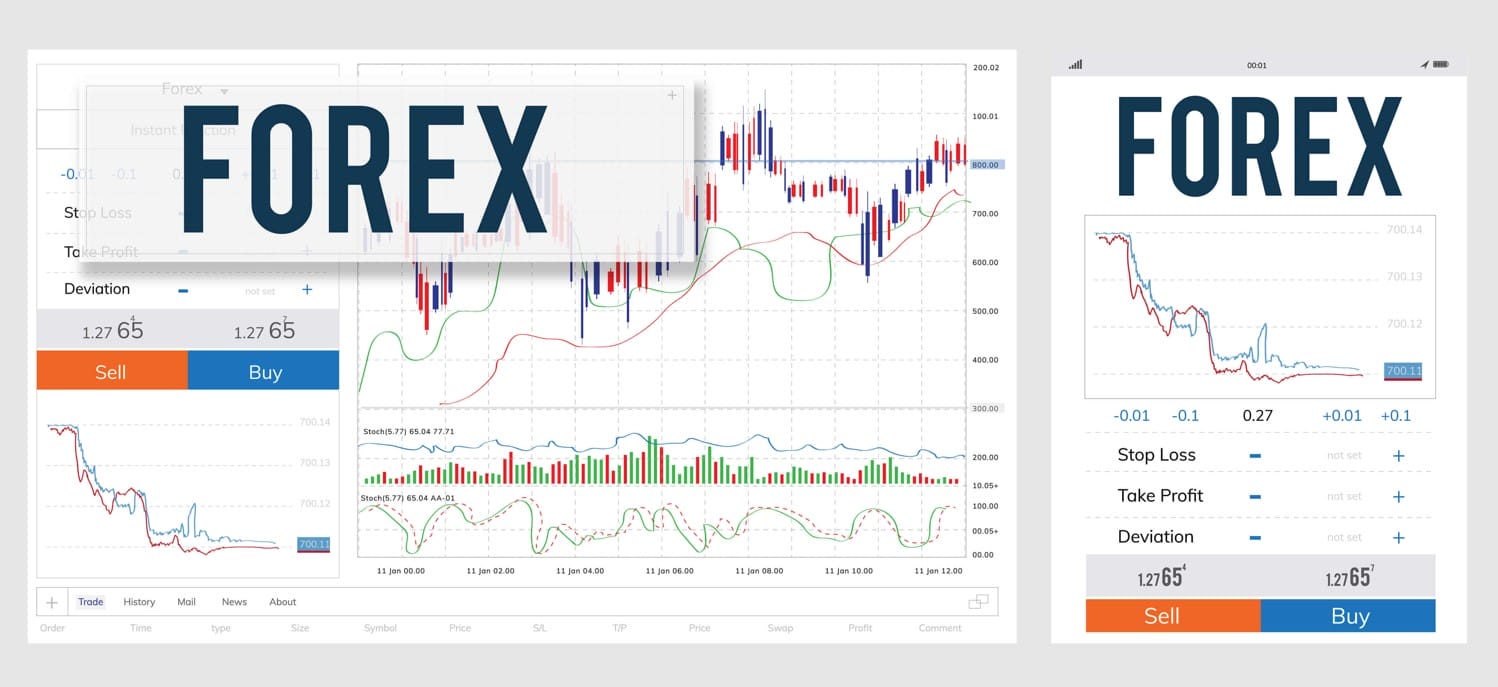Tap the orange Sell button on mobile
The height and width of the screenshot is (687, 1498).
1173,616
